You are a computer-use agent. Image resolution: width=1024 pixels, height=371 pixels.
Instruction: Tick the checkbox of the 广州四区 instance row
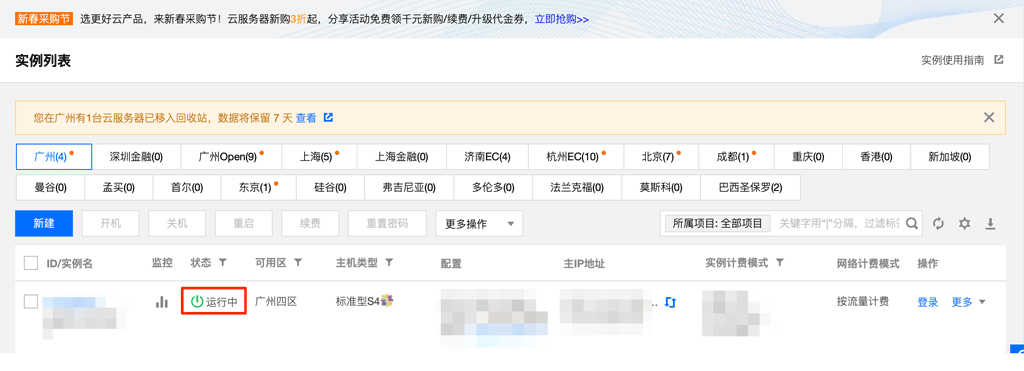31,301
